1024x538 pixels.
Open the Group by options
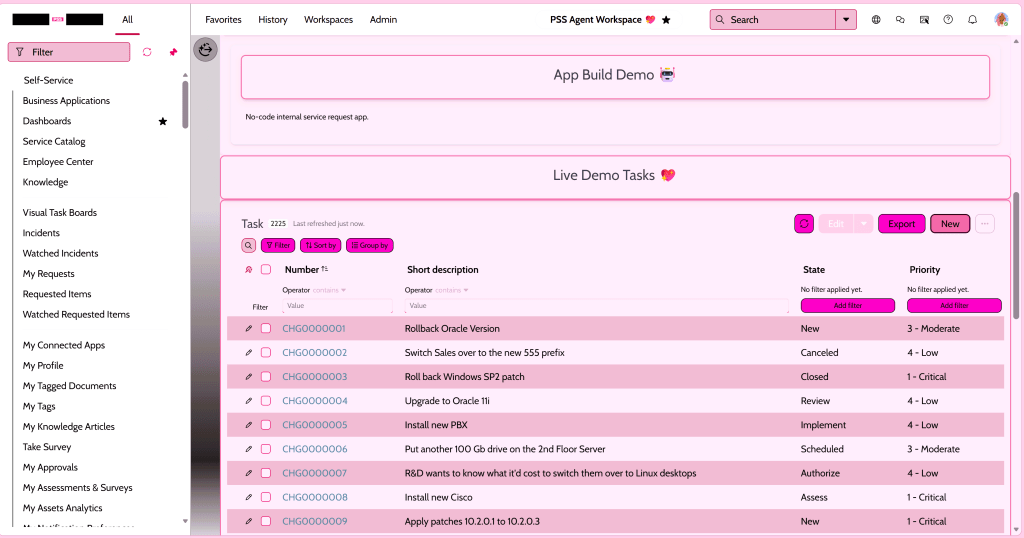[369, 245]
